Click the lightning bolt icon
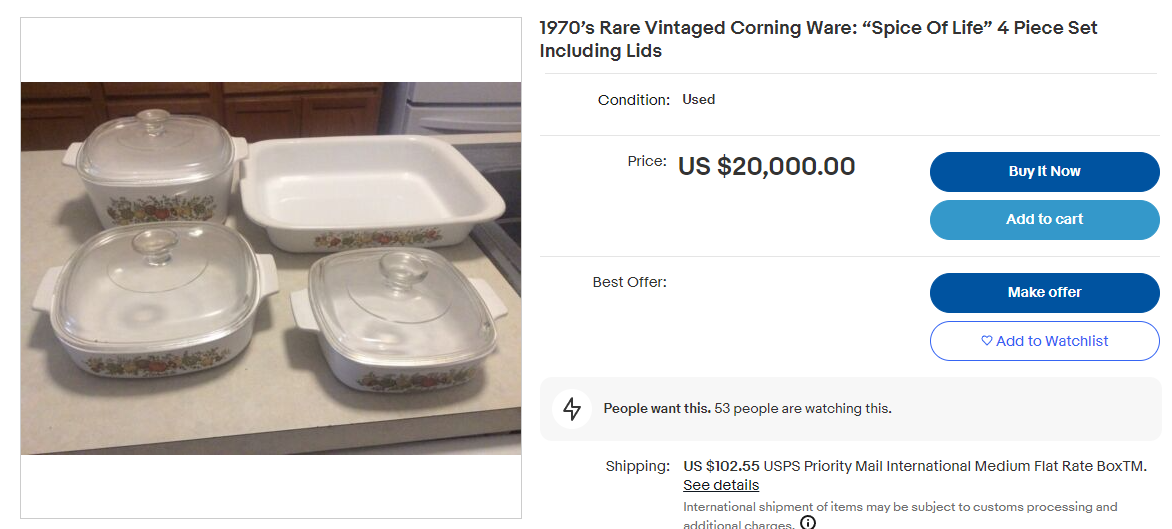The image size is (1172, 529). pos(572,409)
